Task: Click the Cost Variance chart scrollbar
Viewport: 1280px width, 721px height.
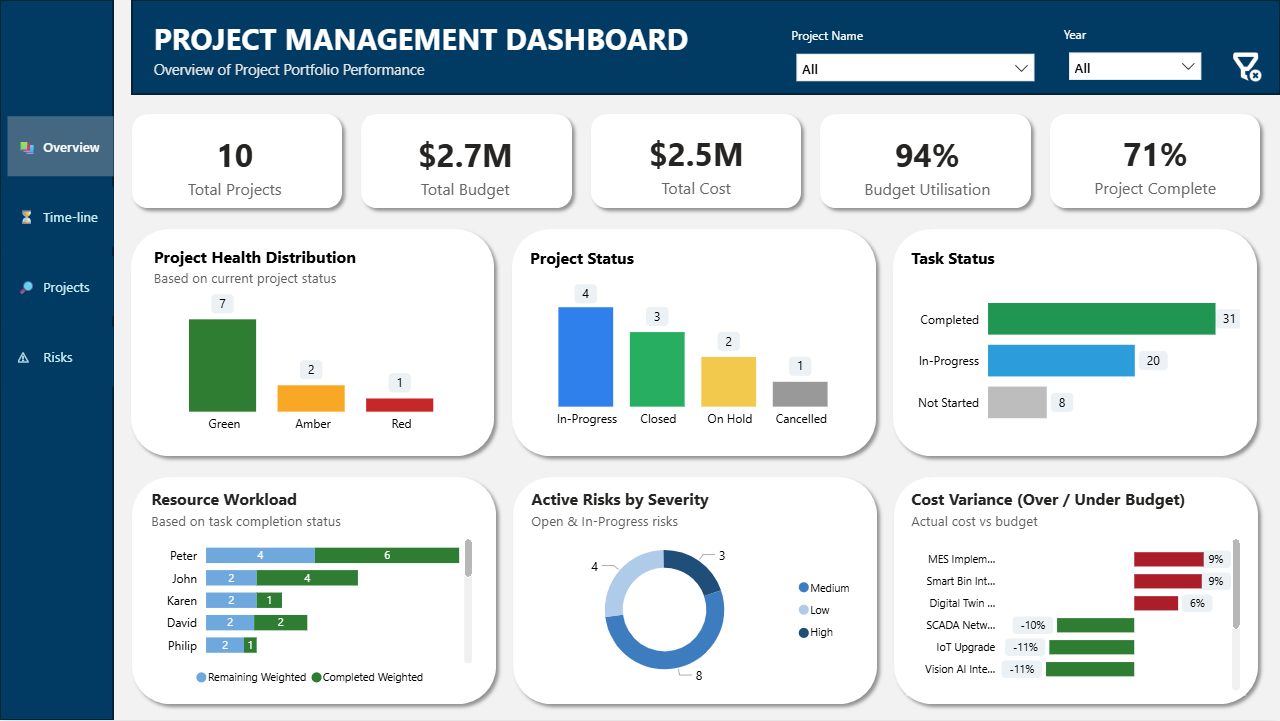Action: (x=1237, y=585)
